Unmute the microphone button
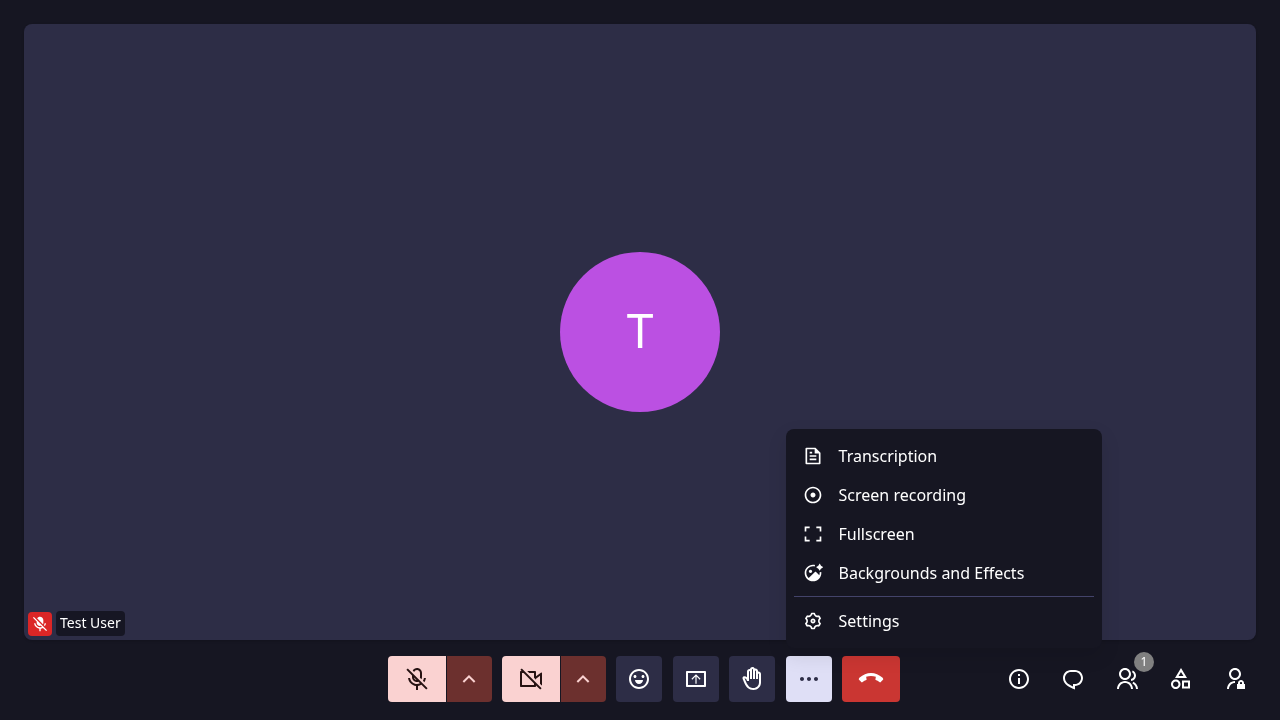Image resolution: width=1280 pixels, height=720 pixels. click(x=417, y=679)
